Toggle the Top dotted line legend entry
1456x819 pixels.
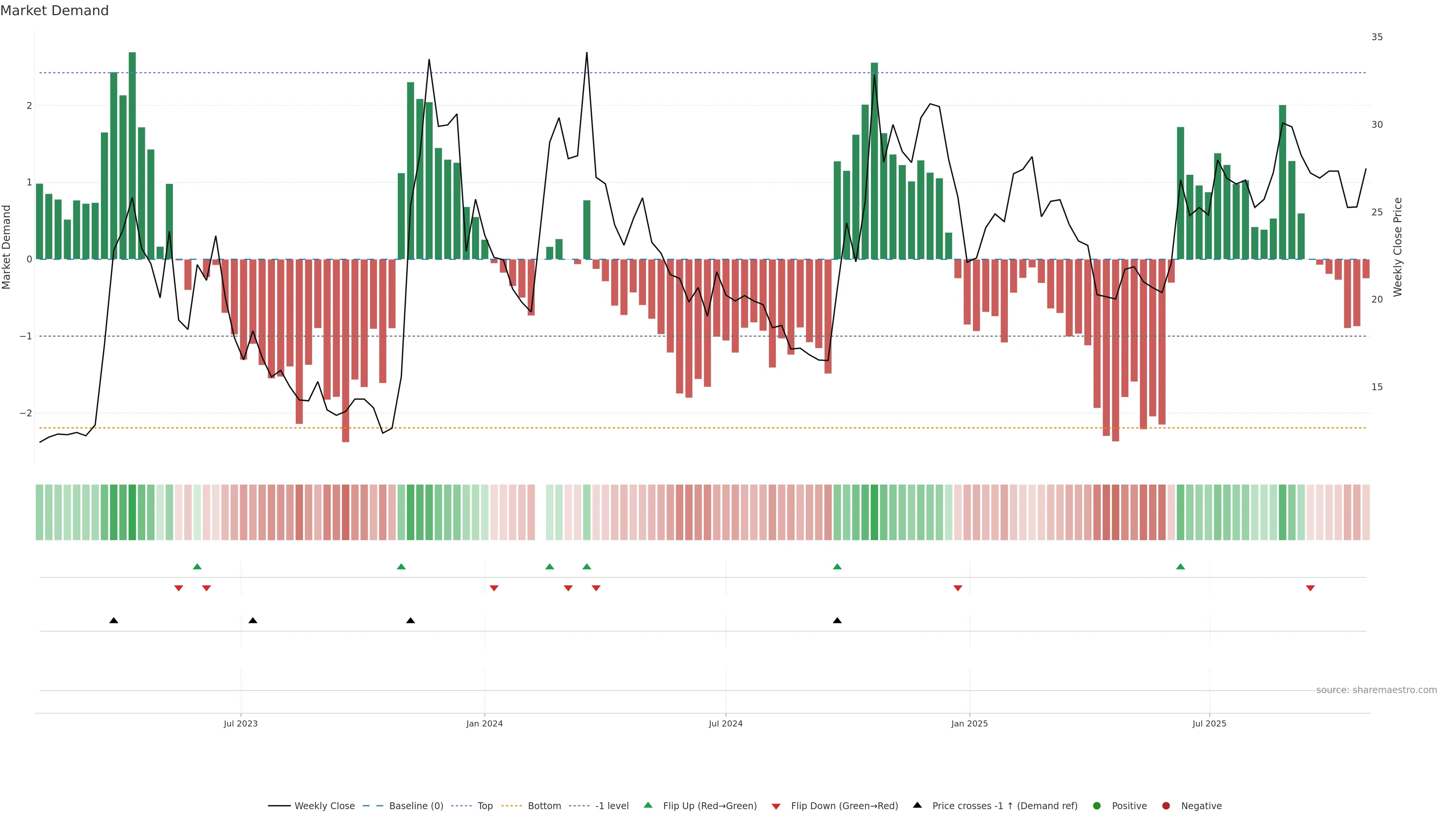click(x=485, y=806)
